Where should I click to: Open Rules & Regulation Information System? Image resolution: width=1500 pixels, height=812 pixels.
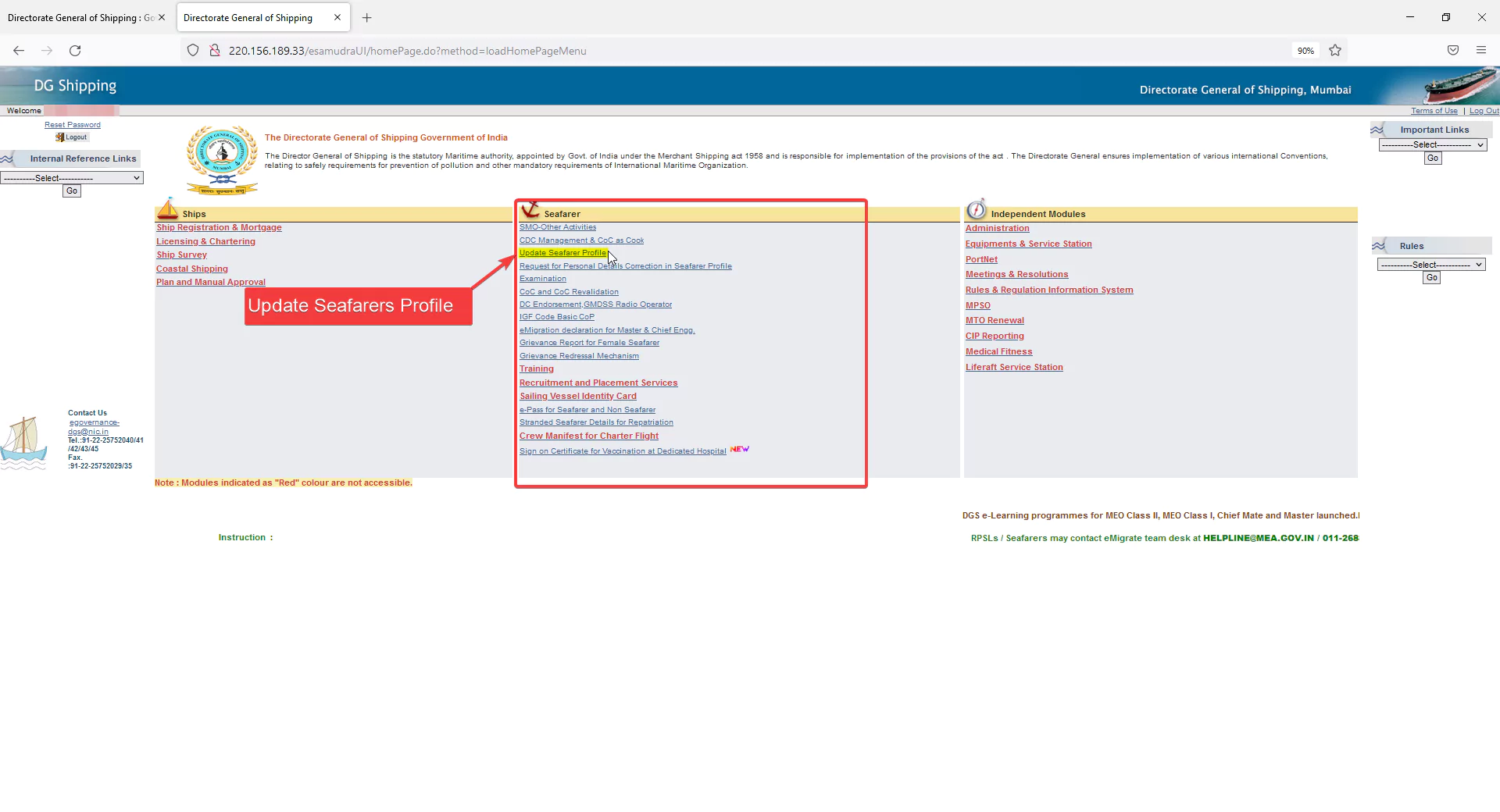pos(1049,290)
